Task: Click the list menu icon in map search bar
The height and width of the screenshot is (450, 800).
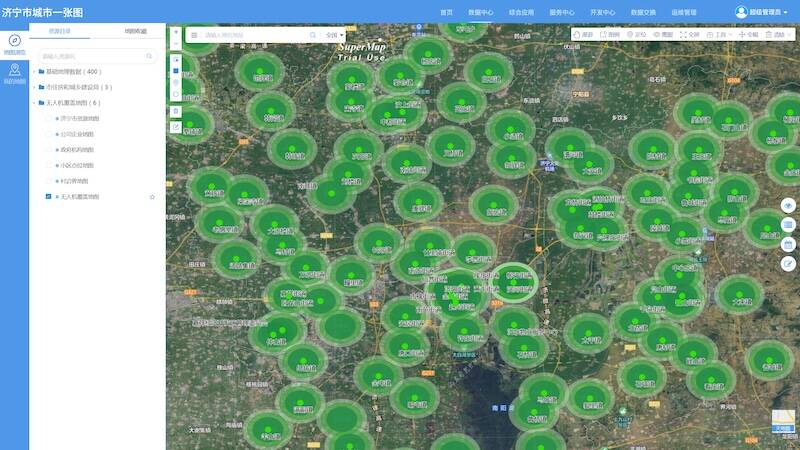Action: coord(194,35)
